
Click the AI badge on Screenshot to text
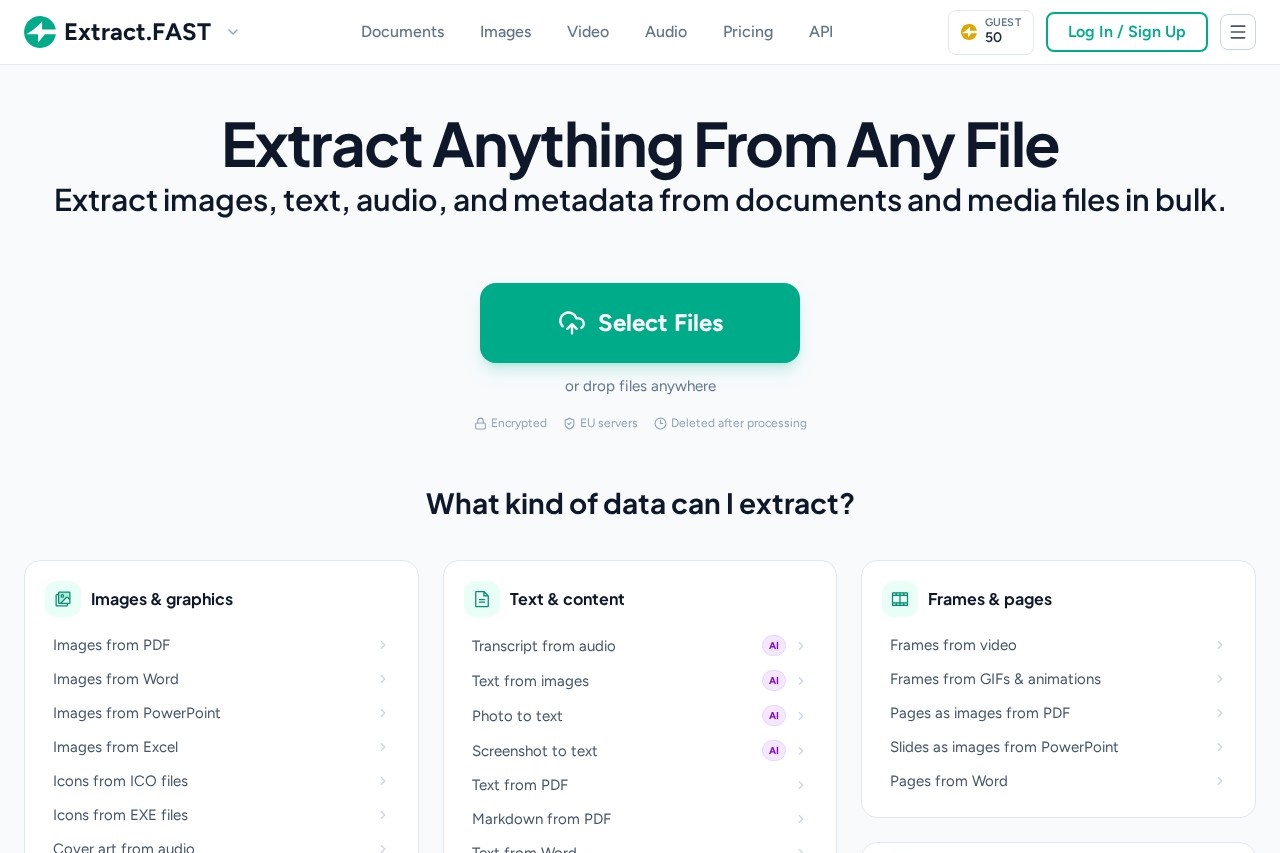coord(774,751)
